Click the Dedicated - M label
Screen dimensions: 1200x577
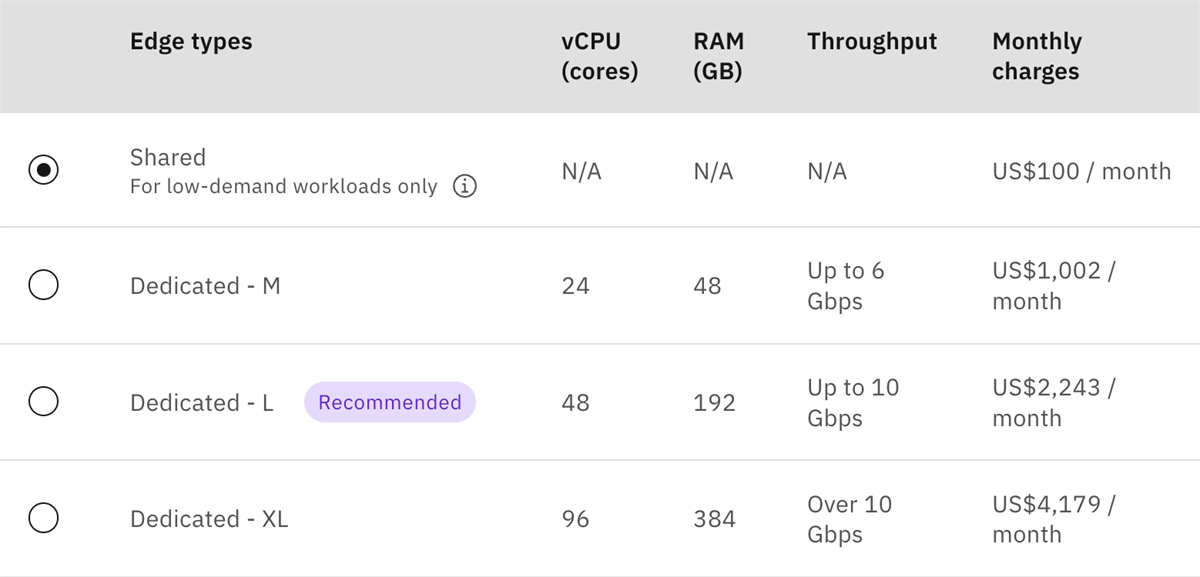coord(205,286)
